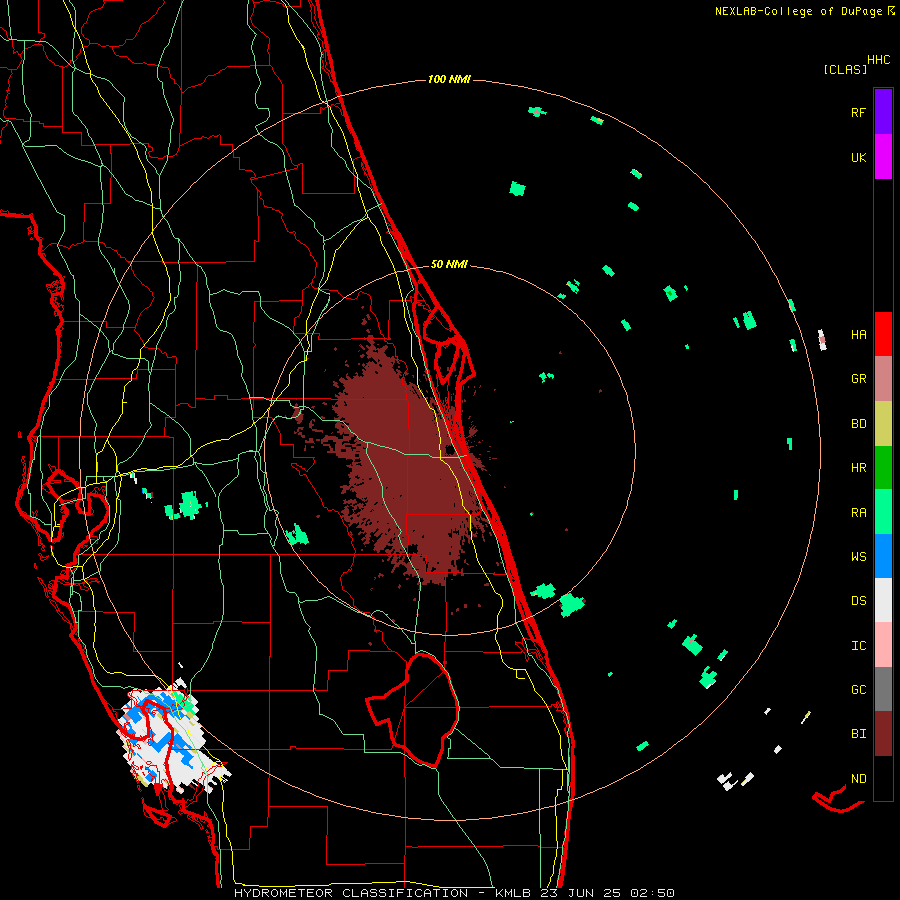This screenshot has height=900, width=900.
Task: Click the BI brown legend swatch
Action: click(x=883, y=734)
